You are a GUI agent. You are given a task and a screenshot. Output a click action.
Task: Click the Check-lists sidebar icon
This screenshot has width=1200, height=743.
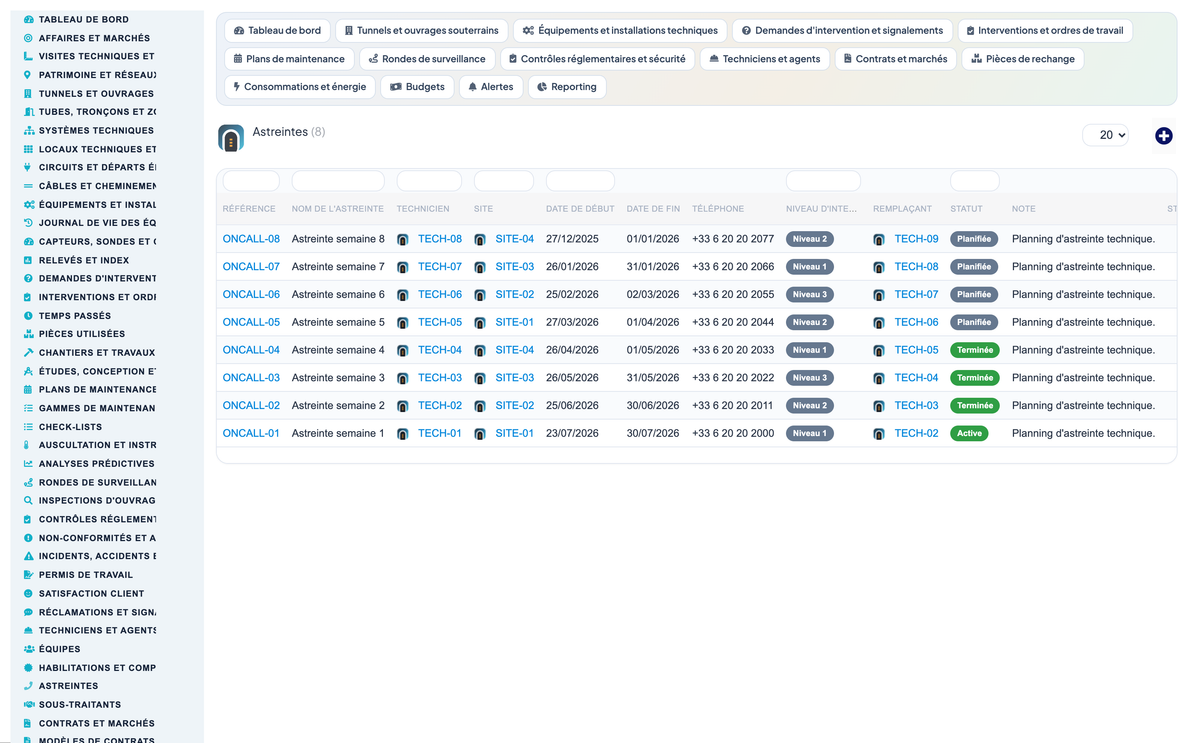[x=28, y=427]
